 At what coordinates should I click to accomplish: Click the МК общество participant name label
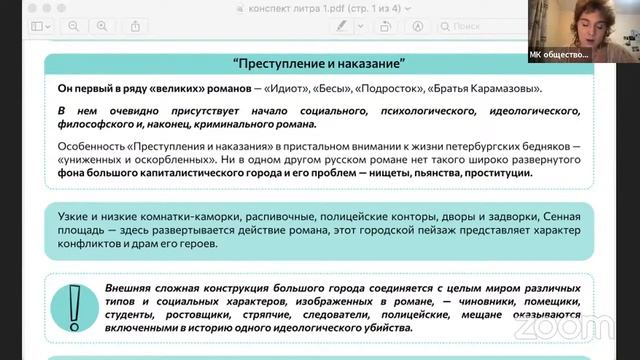pyautogui.click(x=559, y=55)
